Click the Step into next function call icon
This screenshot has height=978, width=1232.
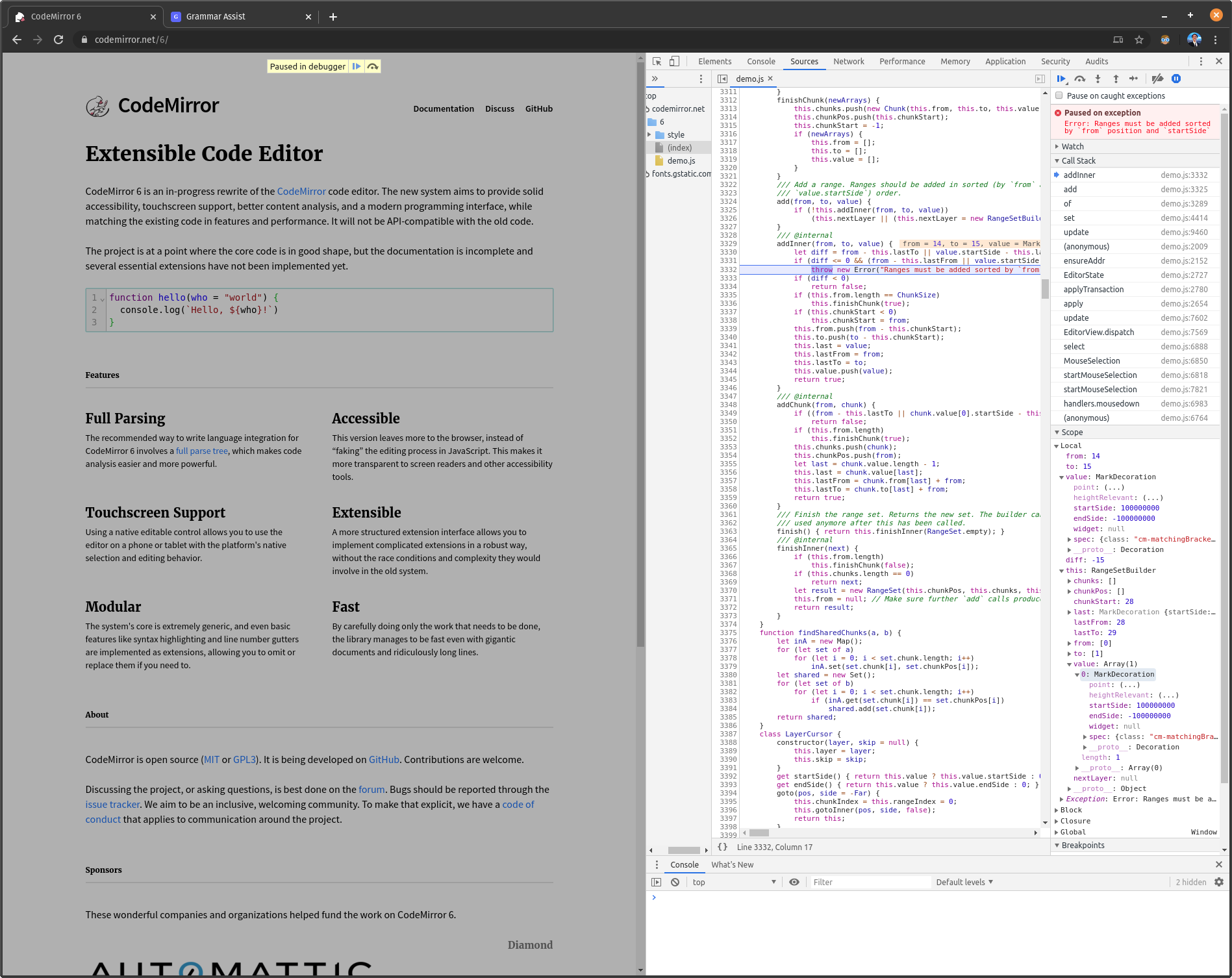pyautogui.click(x=1098, y=79)
